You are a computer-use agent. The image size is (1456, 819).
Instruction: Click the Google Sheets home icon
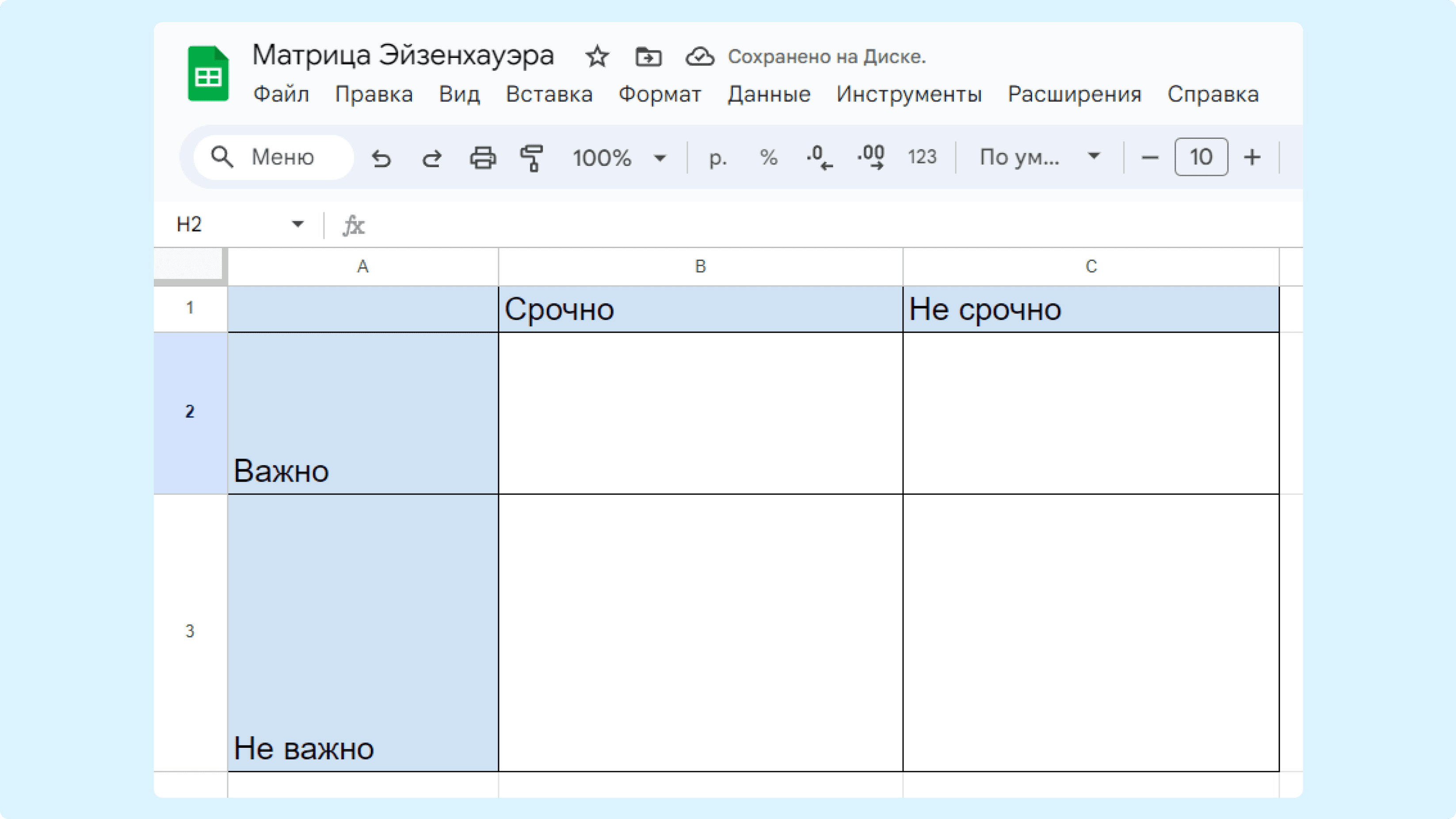[208, 73]
